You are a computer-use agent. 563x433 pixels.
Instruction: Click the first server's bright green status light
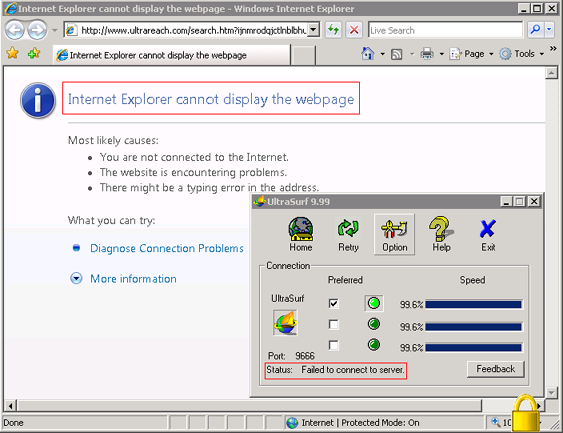[x=374, y=303]
